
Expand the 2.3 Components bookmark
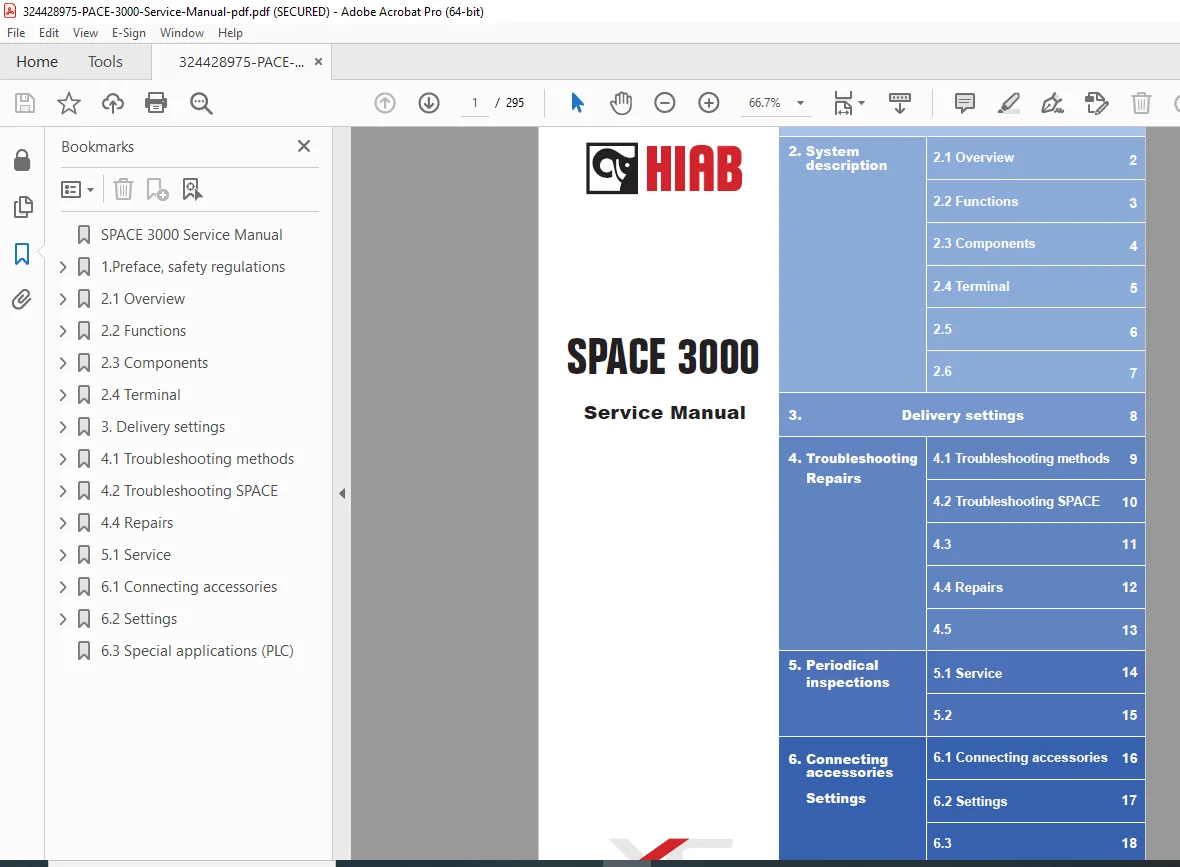(63, 363)
